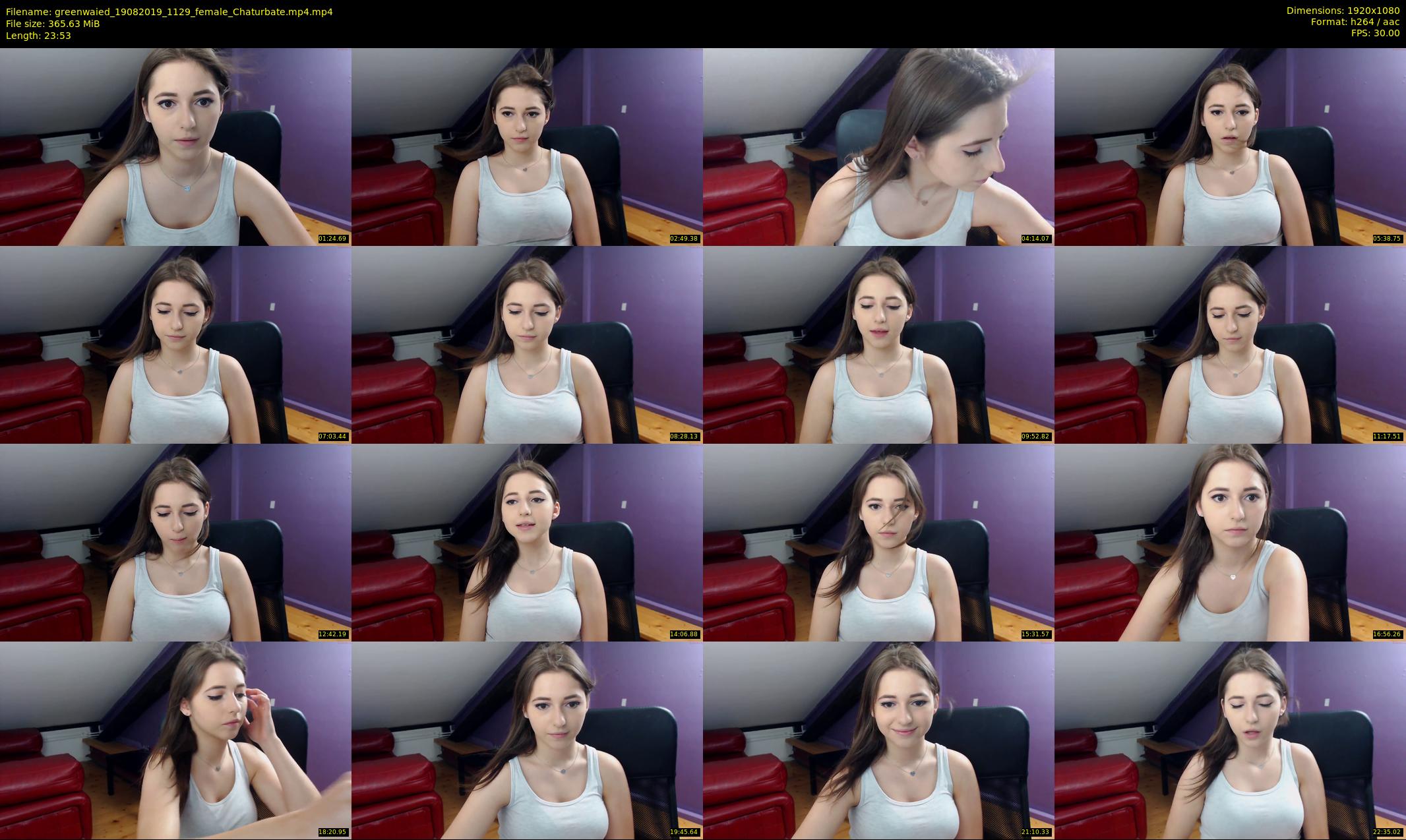Click the thumbnail labeled 21:10.33
1406x840 pixels.
(x=878, y=740)
